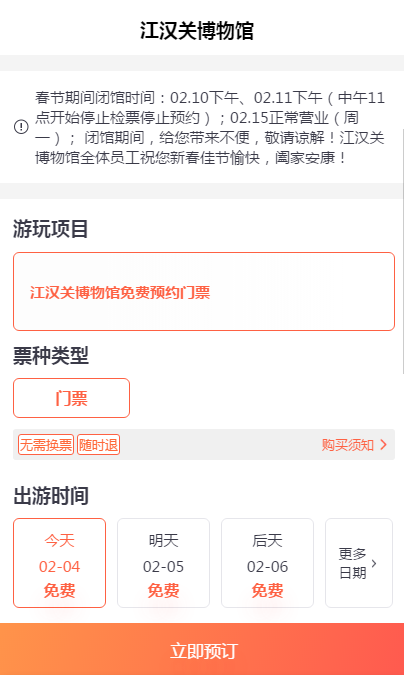Tap the exclamation info icon beside the notice

tap(21, 127)
